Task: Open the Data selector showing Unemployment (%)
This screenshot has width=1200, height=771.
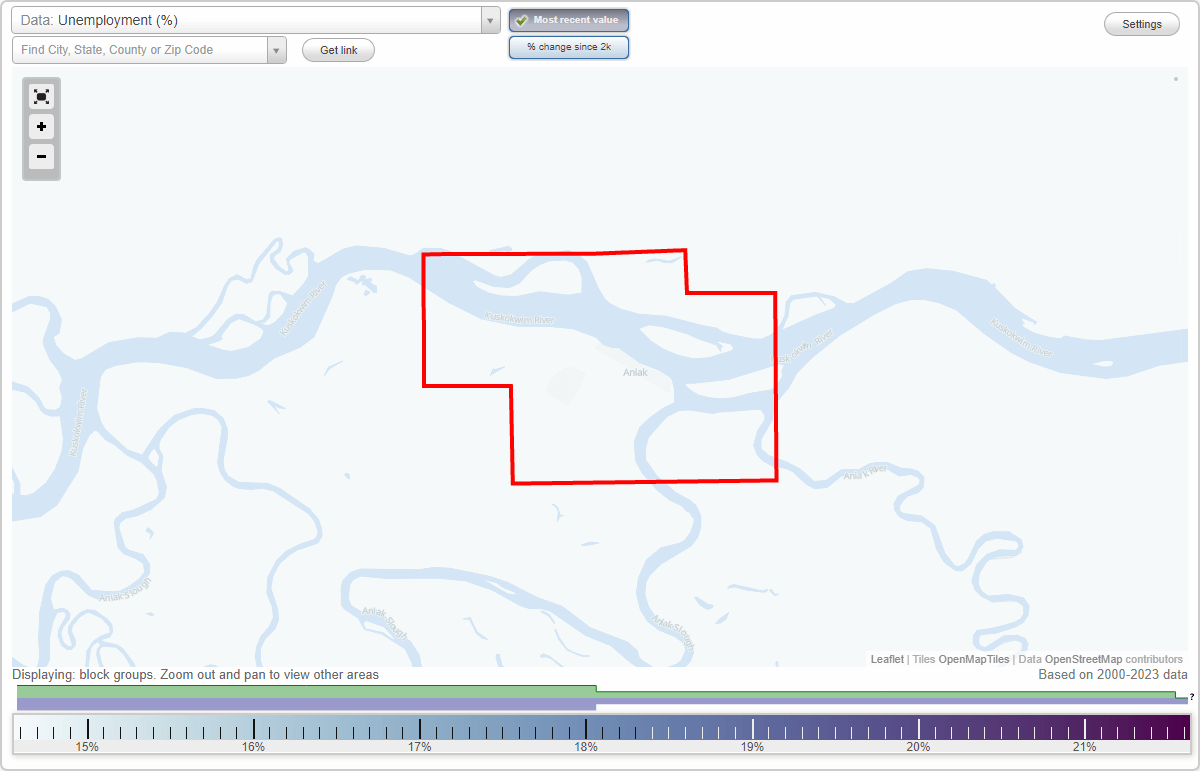Action: point(250,20)
